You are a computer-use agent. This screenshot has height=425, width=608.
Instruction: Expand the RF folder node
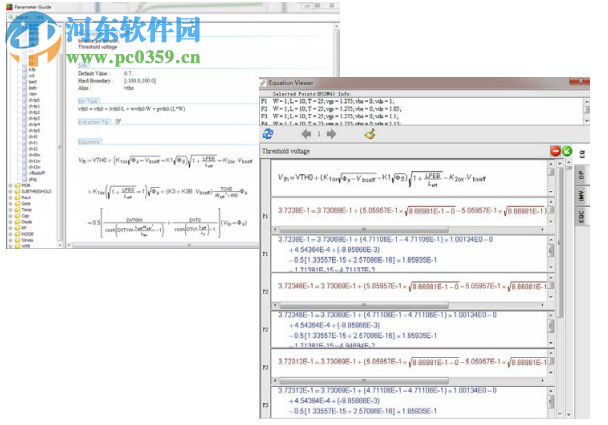10,228
